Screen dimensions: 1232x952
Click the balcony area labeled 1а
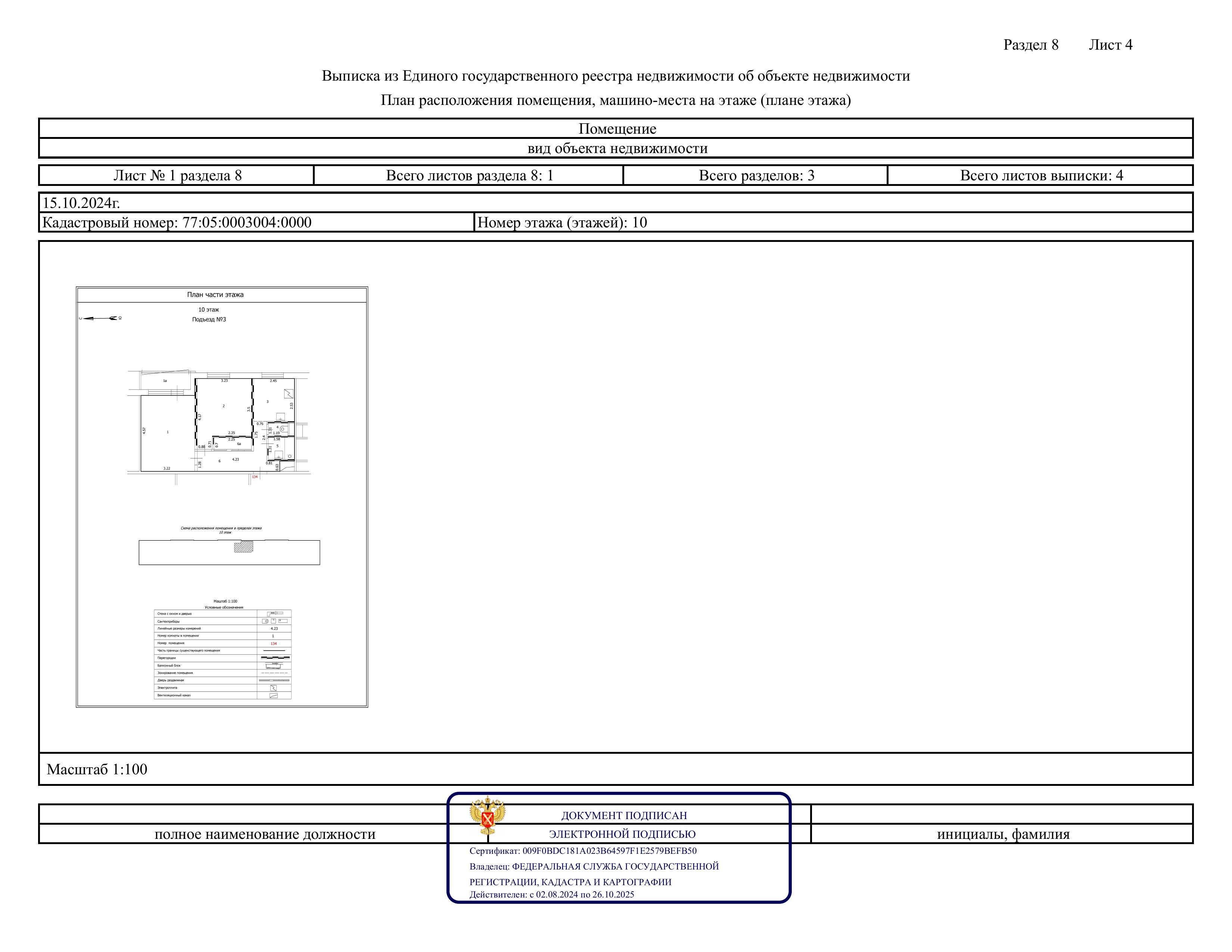tap(165, 381)
